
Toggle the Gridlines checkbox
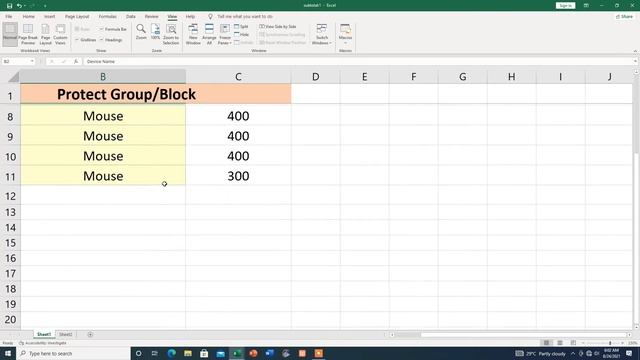[x=86, y=40]
